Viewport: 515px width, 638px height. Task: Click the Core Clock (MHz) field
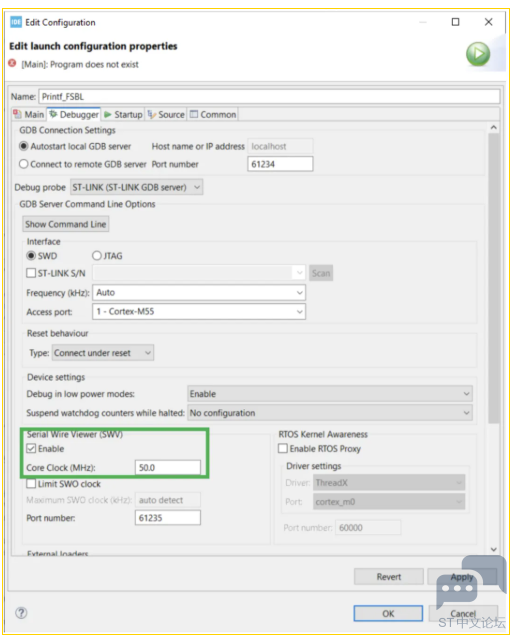tap(168, 468)
